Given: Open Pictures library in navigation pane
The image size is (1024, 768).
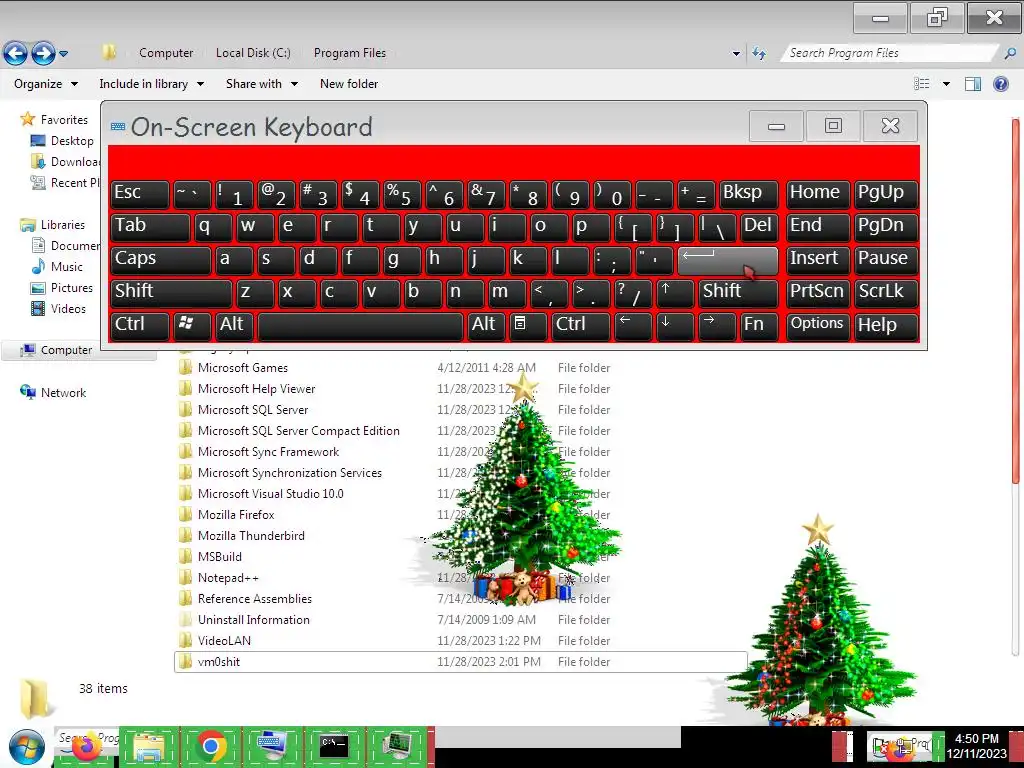Looking at the screenshot, I should [x=72, y=287].
